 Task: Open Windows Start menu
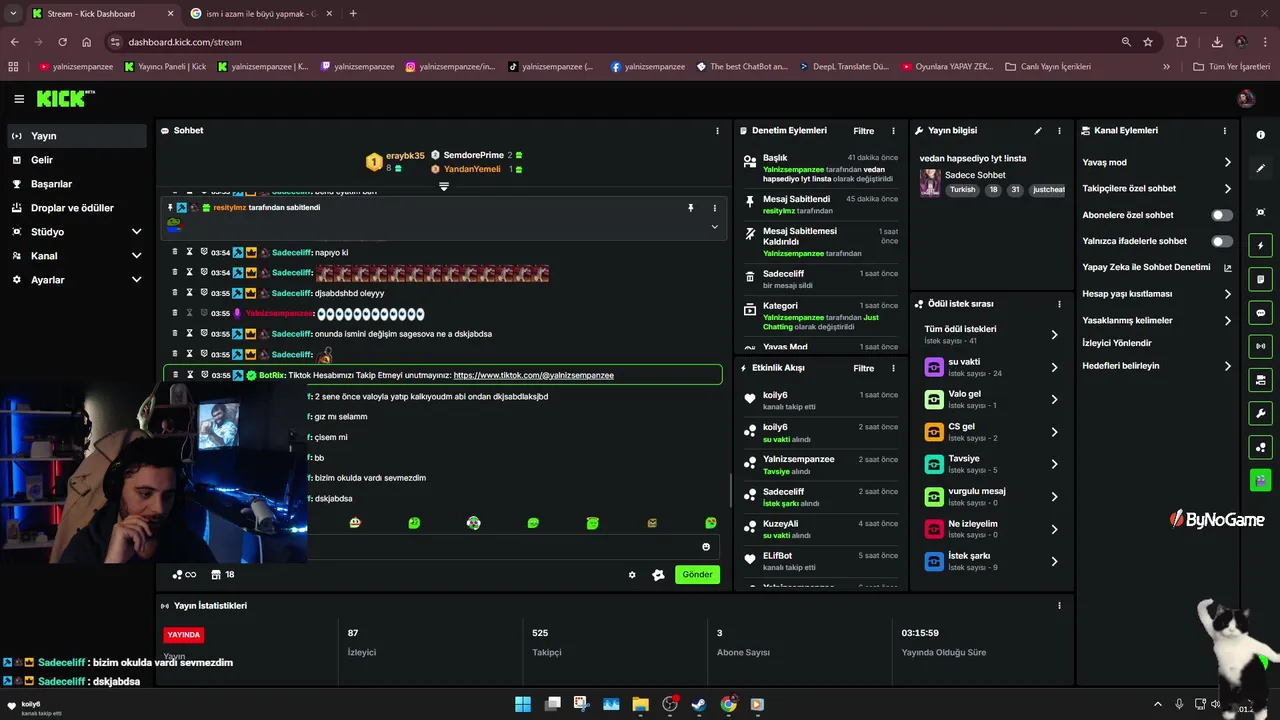(523, 704)
